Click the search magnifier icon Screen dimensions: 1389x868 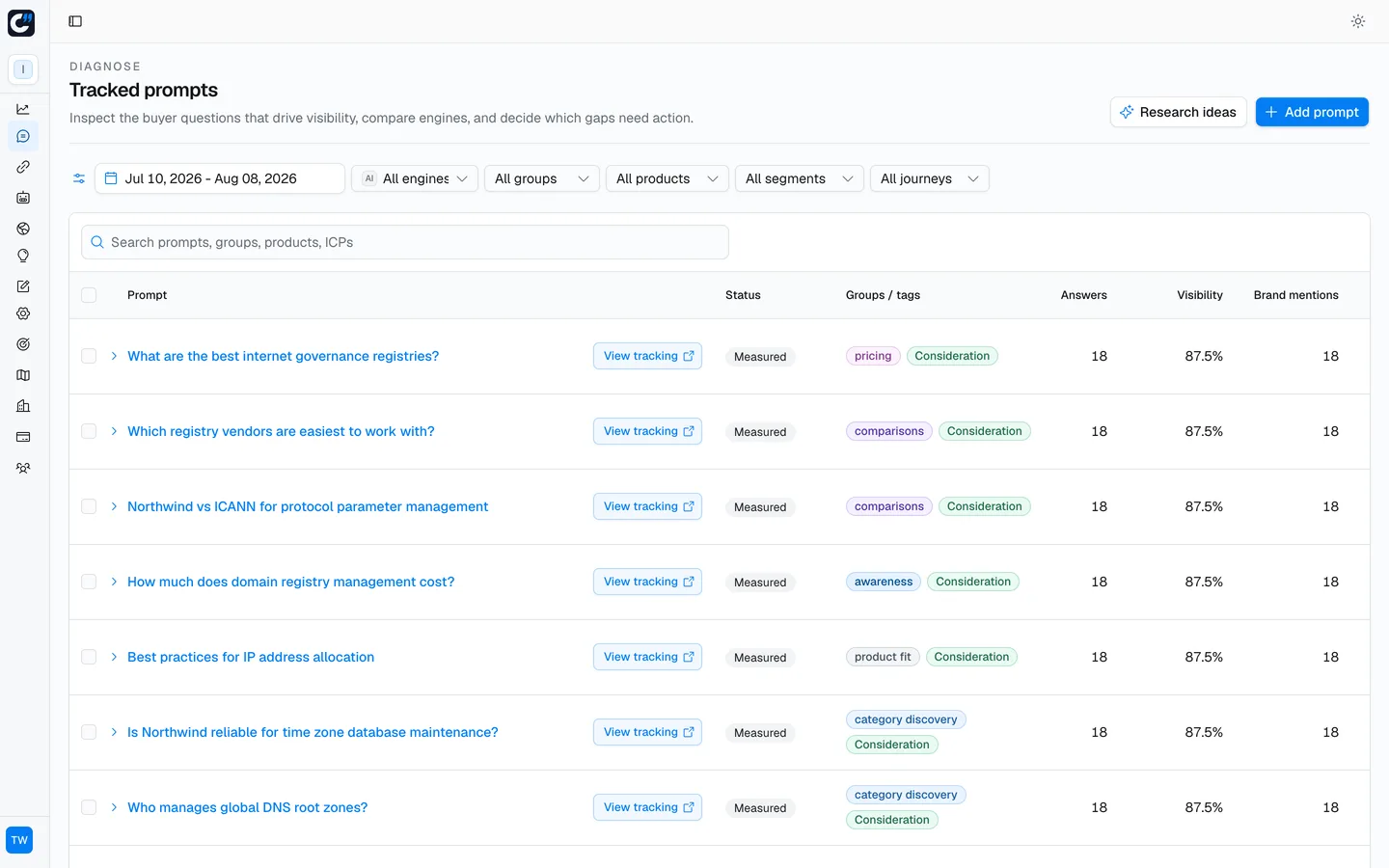coord(97,242)
